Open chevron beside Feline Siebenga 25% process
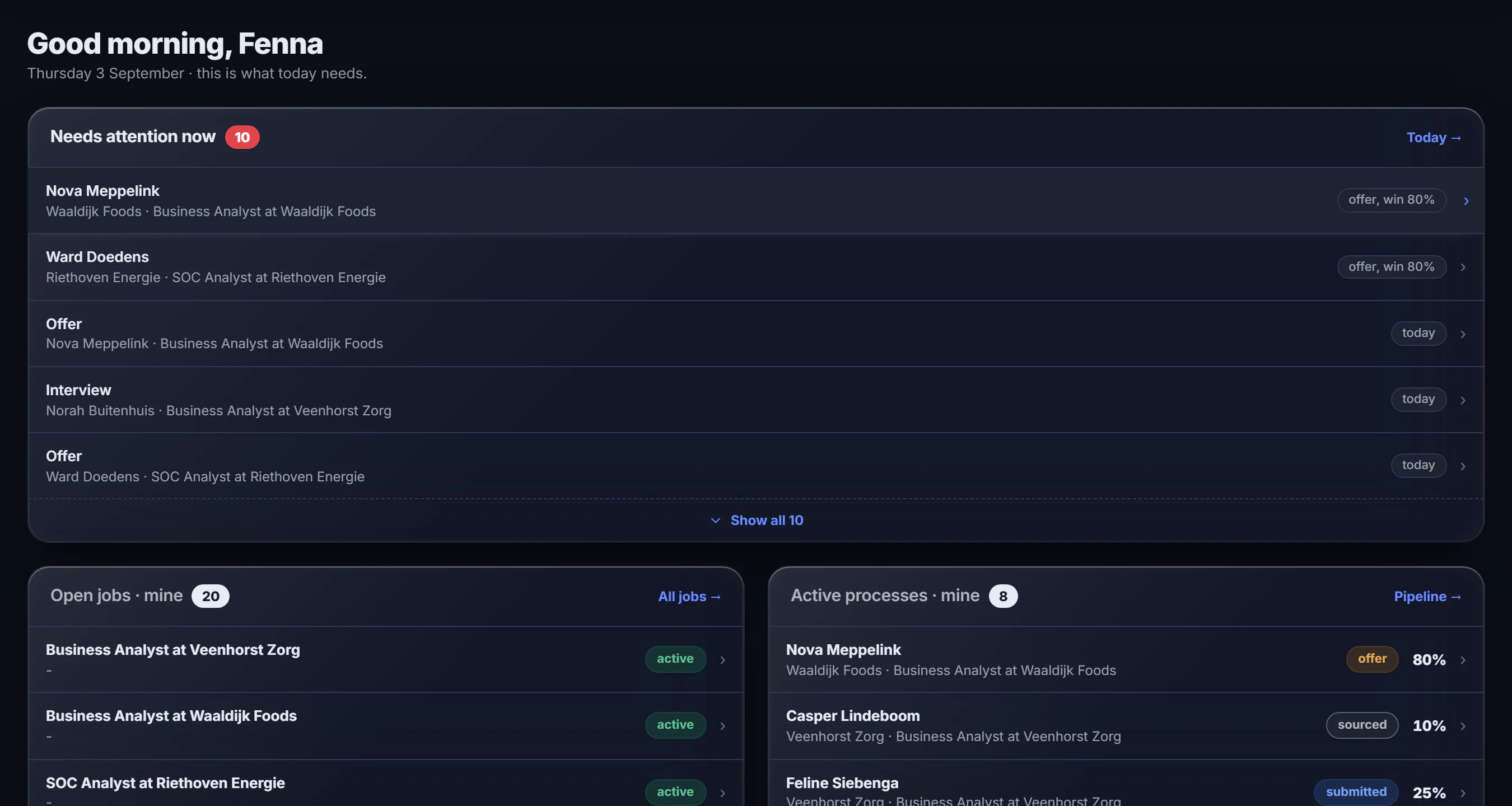Screen dimensions: 1512x806 (1463, 793)
